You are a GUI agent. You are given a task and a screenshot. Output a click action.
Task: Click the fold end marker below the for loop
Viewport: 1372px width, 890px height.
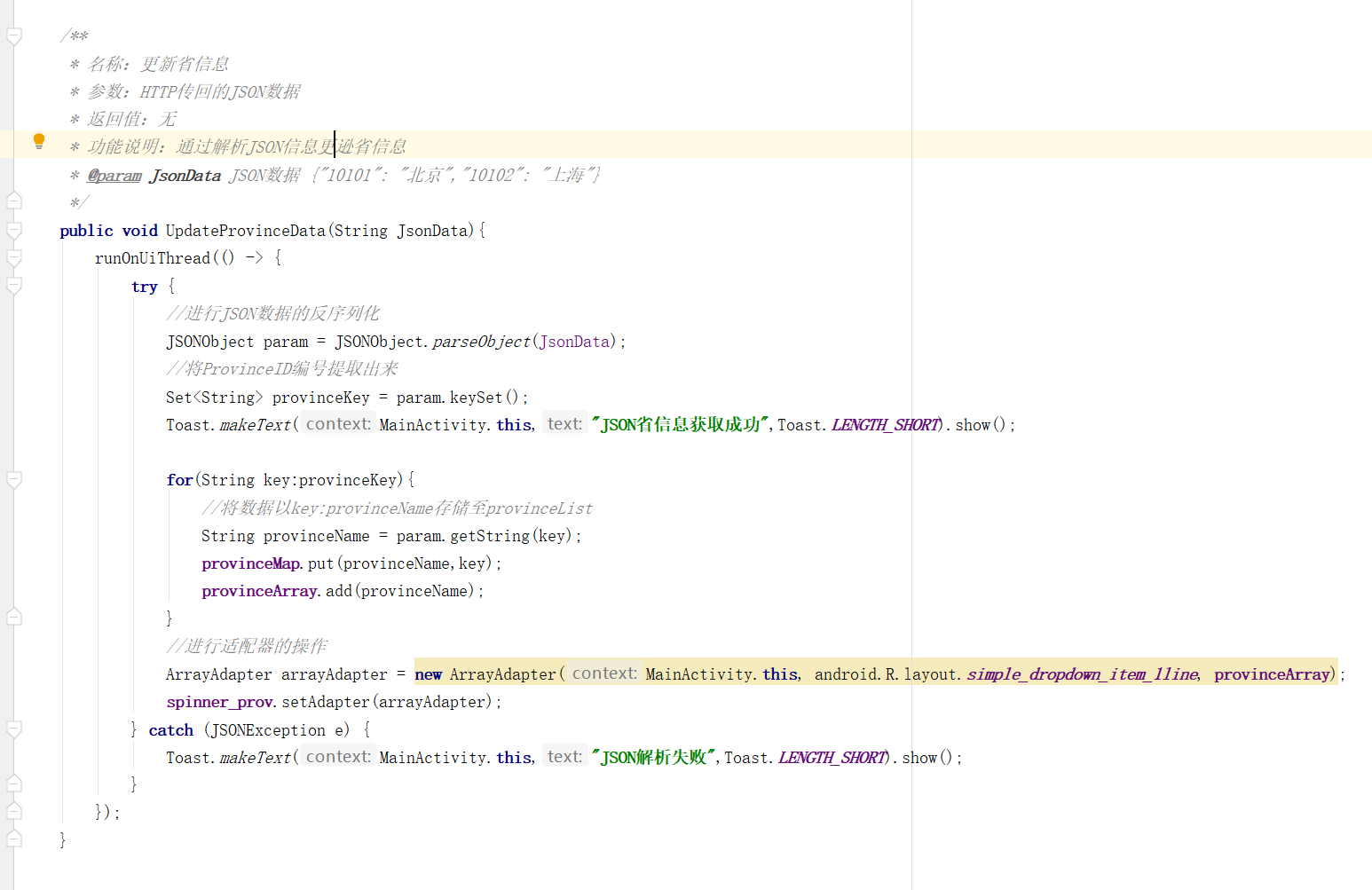pos(14,615)
